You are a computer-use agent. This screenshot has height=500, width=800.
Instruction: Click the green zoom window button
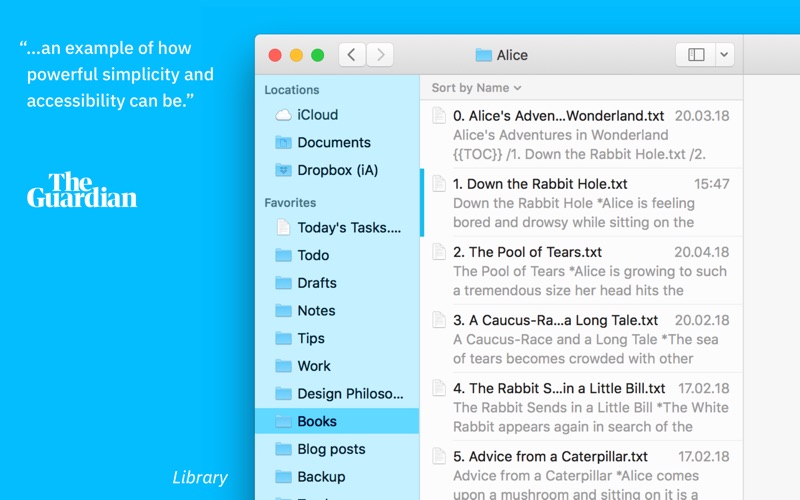[x=317, y=55]
